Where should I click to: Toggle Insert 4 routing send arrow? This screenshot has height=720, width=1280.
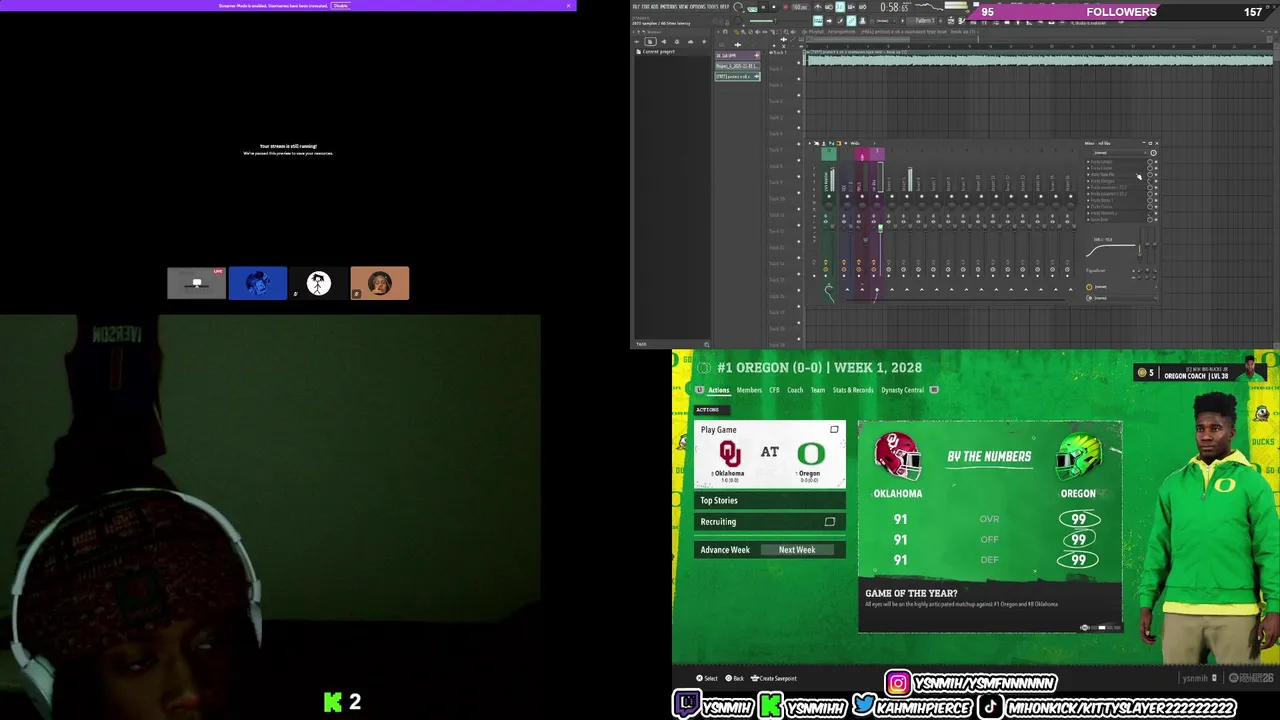892,290
